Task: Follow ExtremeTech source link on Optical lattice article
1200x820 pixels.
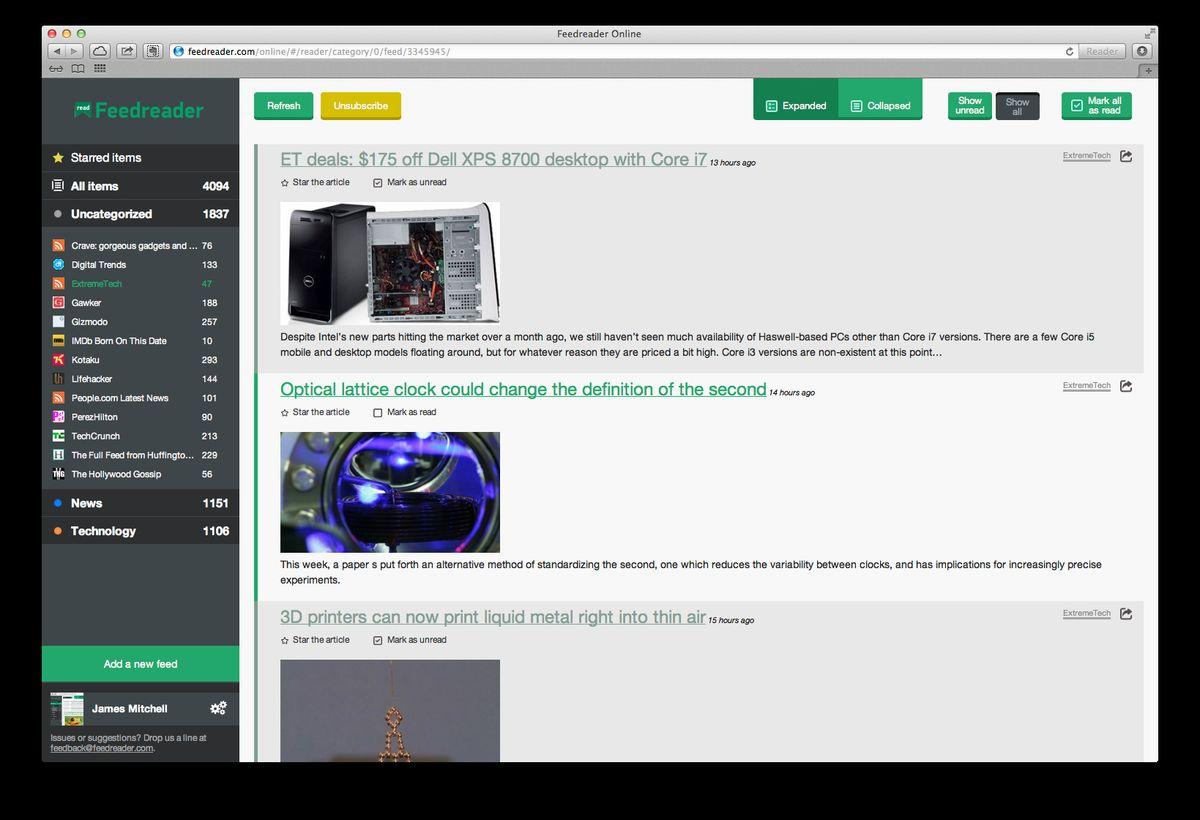Action: point(1087,386)
